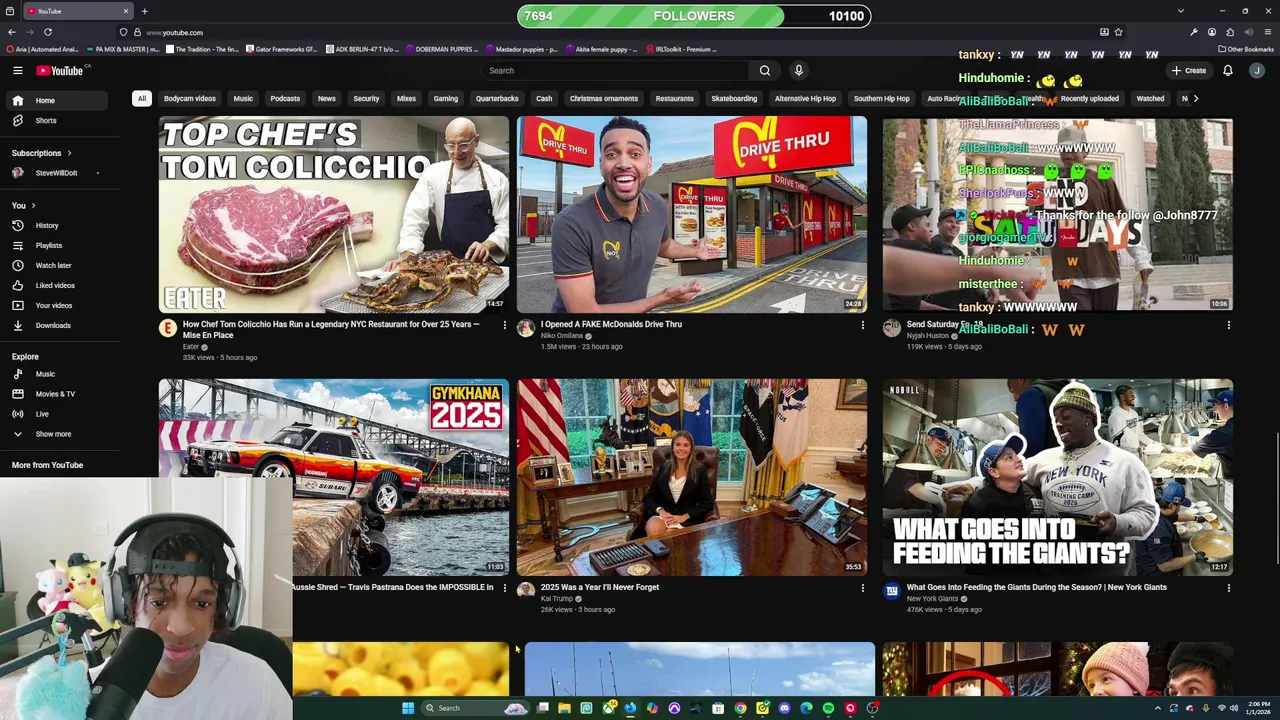Open the notifications bell
The width and height of the screenshot is (1280, 720).
(x=1227, y=70)
